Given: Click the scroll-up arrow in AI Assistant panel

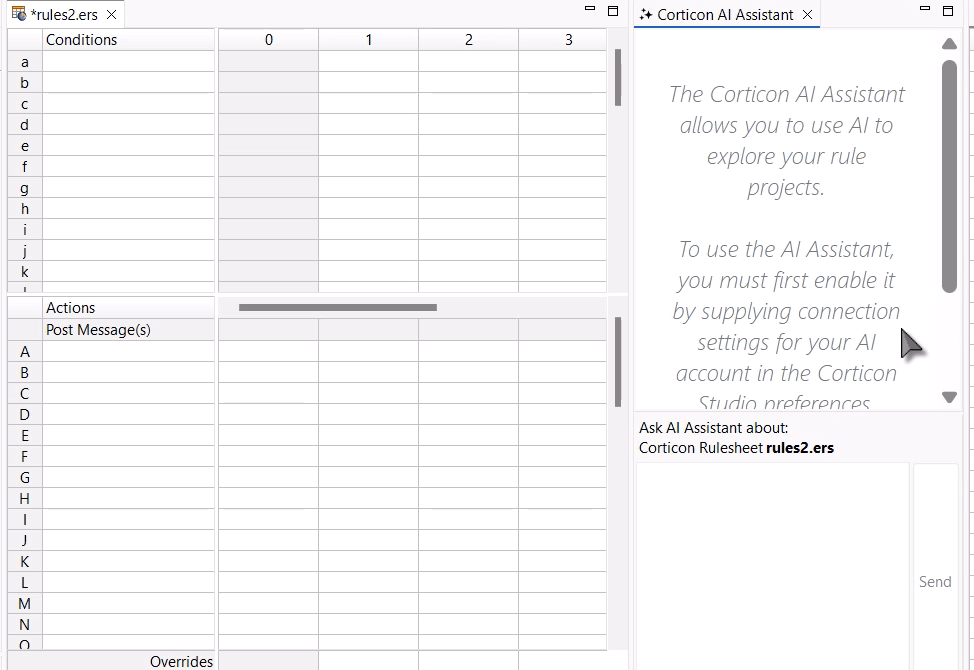Looking at the screenshot, I should pyautogui.click(x=948, y=43).
